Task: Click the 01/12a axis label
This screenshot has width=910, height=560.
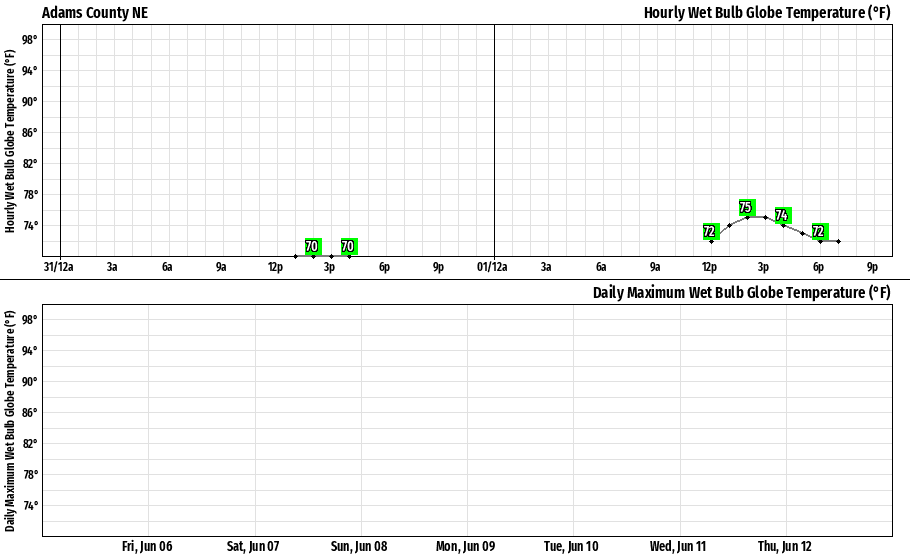Action: point(492,267)
